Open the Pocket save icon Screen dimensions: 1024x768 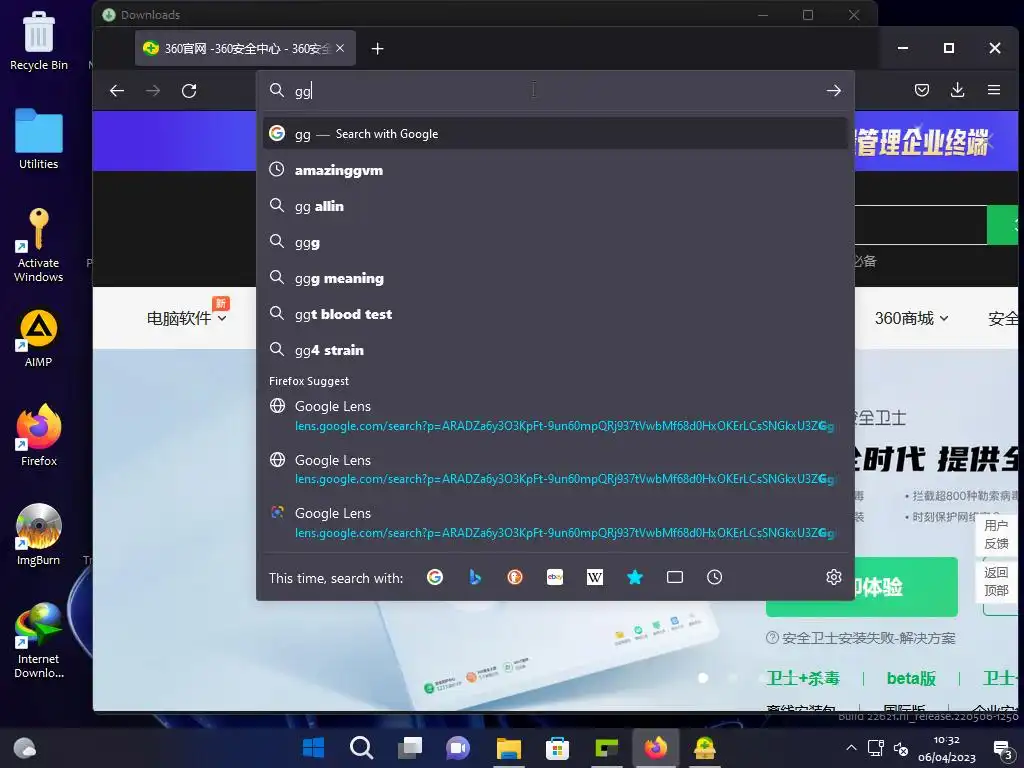click(921, 90)
